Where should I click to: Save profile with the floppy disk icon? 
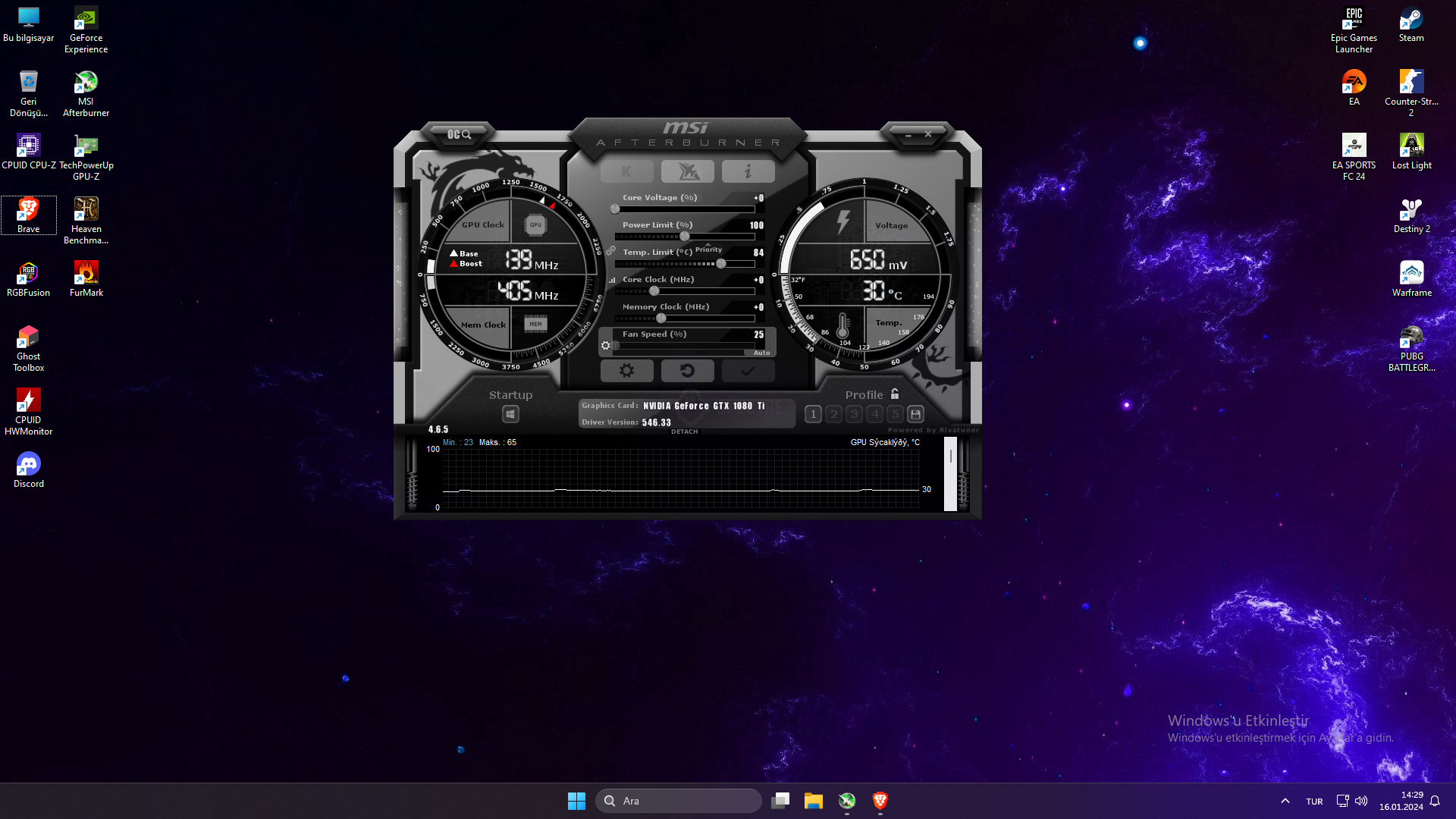915,414
